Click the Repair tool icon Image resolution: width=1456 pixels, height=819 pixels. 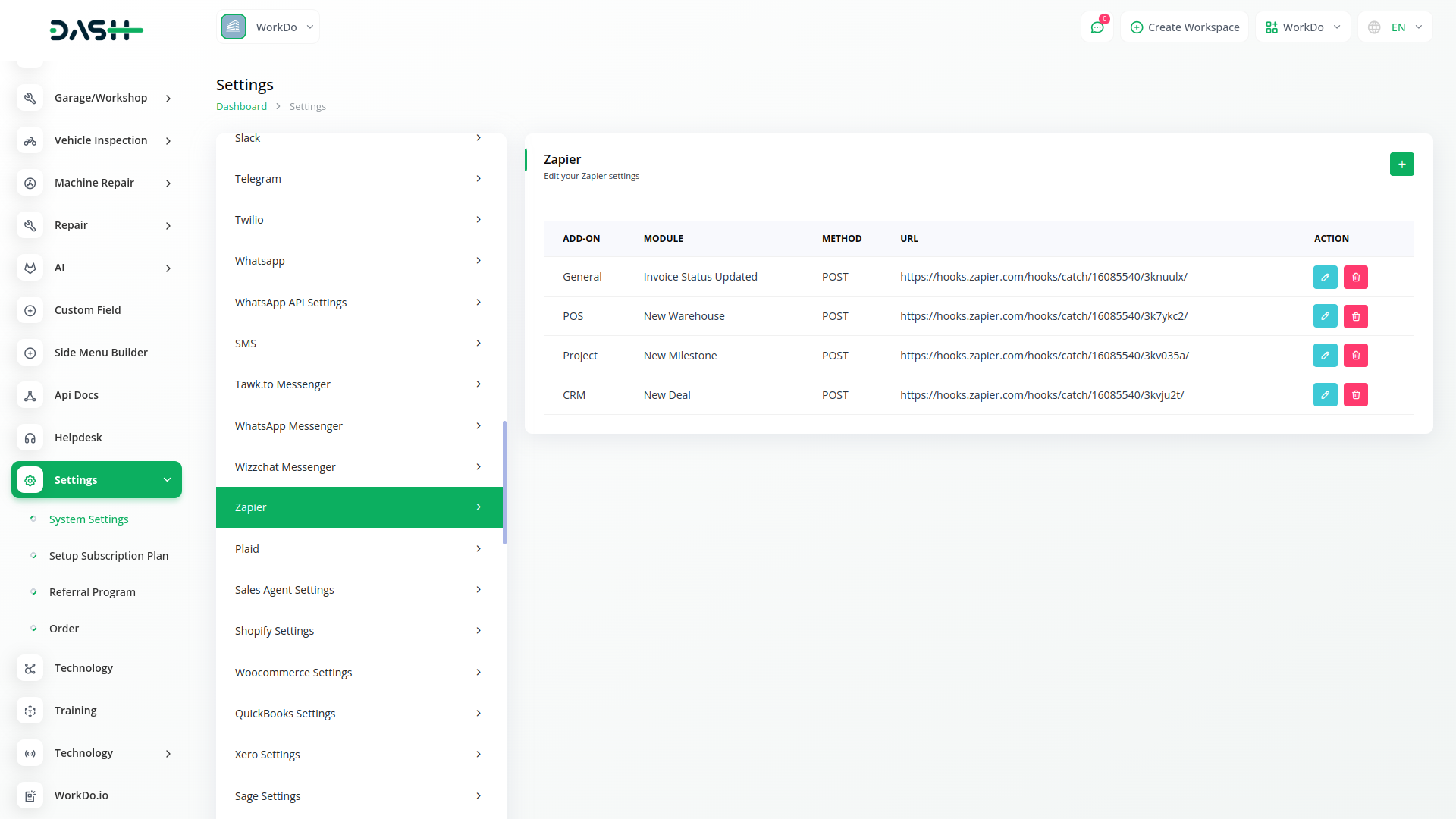click(30, 225)
